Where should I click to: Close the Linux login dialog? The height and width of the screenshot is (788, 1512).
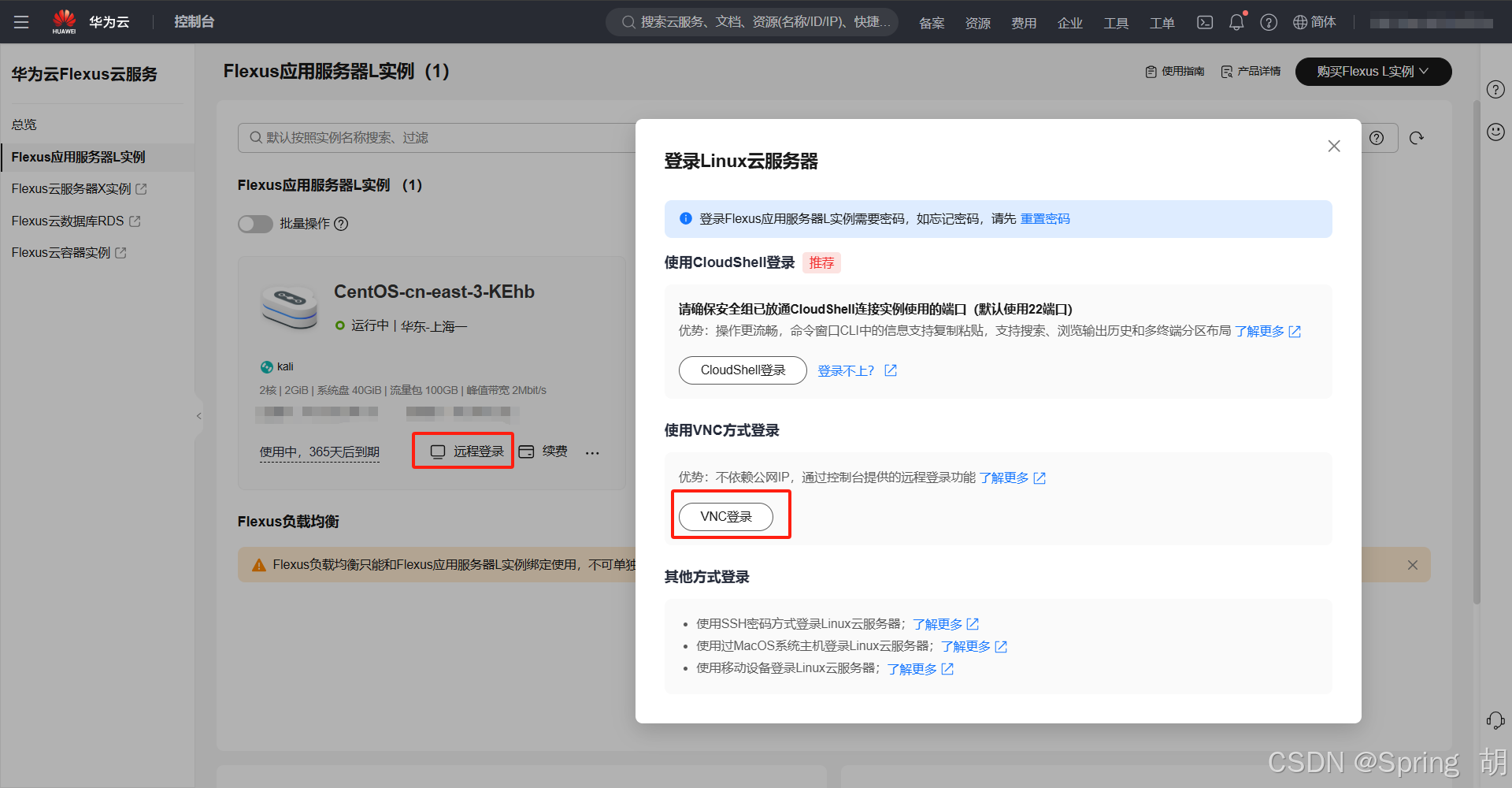click(x=1334, y=146)
